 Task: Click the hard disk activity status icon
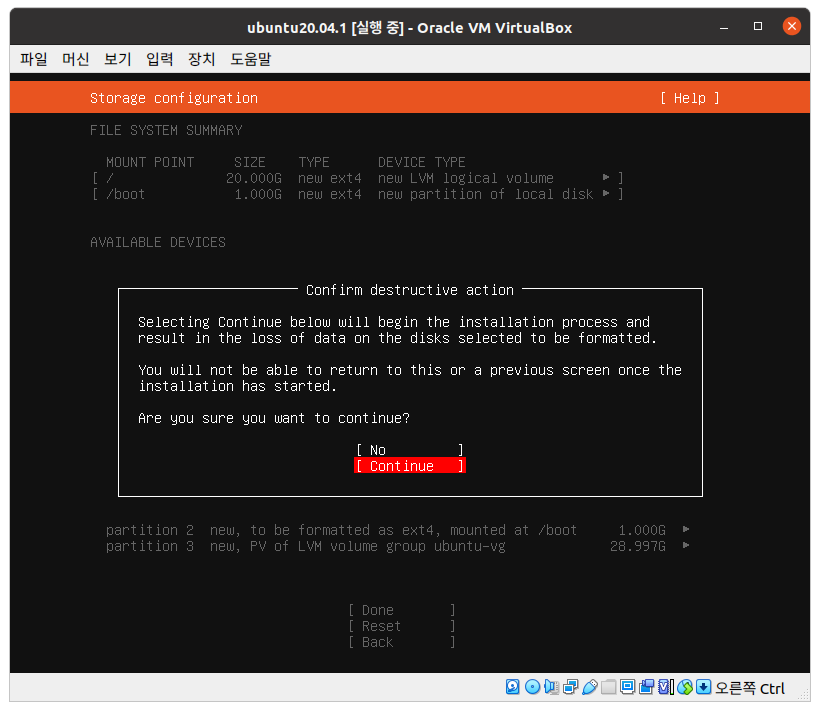(512, 687)
